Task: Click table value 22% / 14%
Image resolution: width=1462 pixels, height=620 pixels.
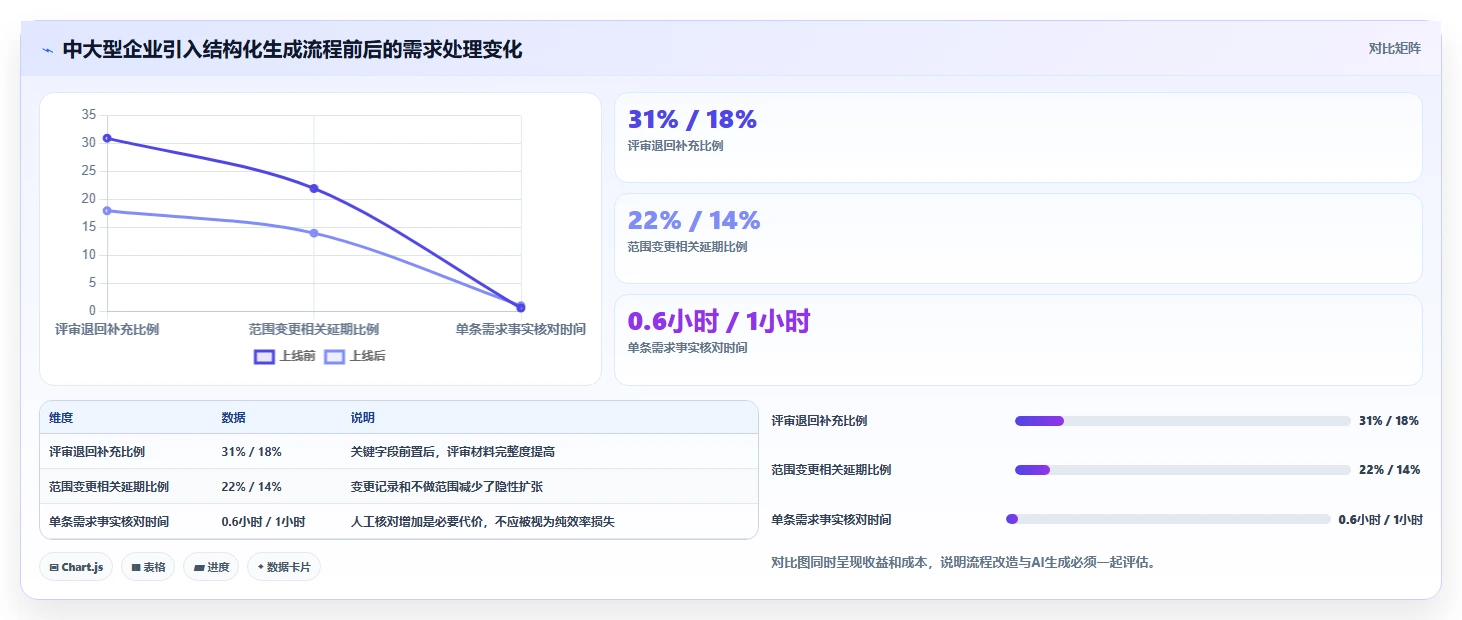Action: pos(251,487)
